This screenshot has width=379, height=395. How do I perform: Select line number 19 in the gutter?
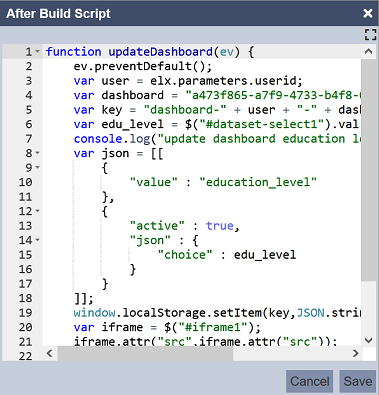point(25,313)
